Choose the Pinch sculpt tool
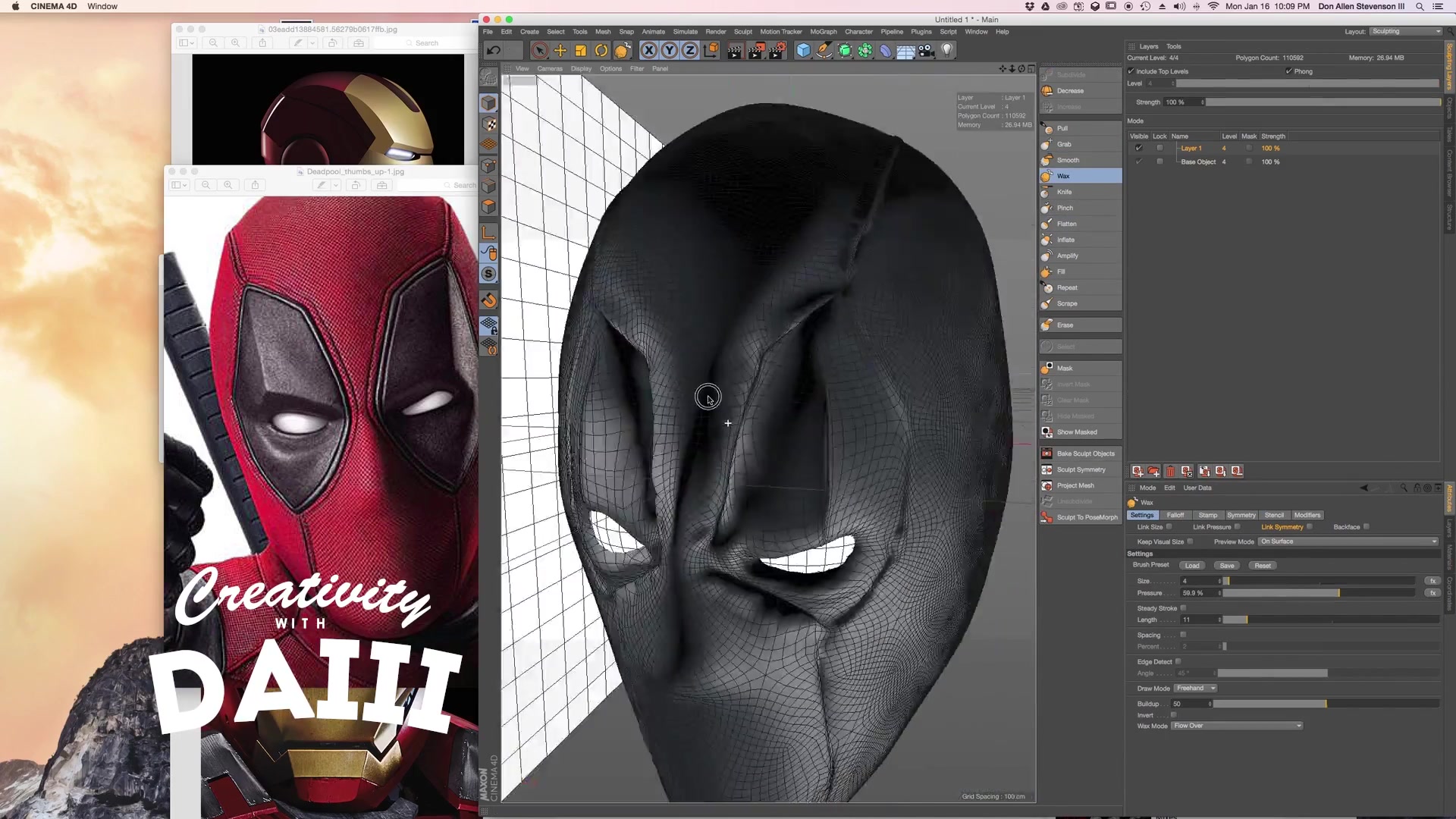 point(1065,208)
